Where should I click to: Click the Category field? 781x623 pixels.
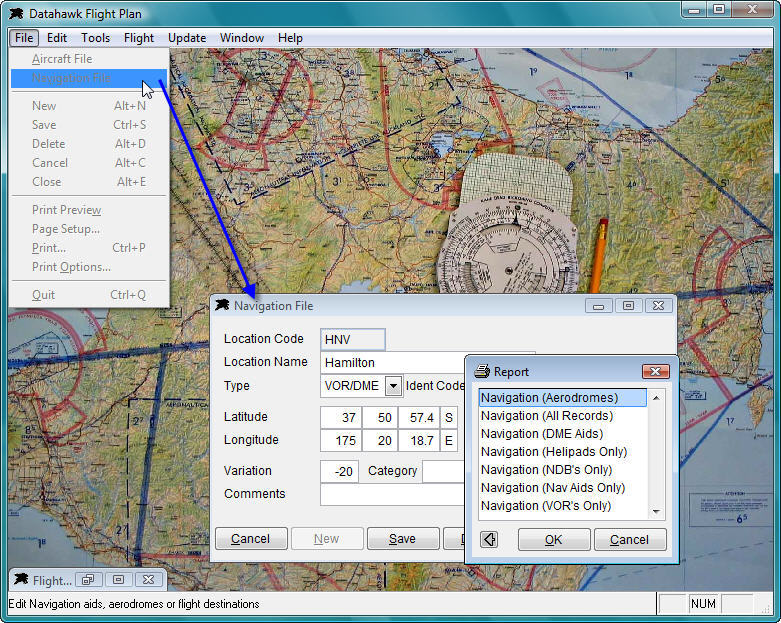pos(444,471)
